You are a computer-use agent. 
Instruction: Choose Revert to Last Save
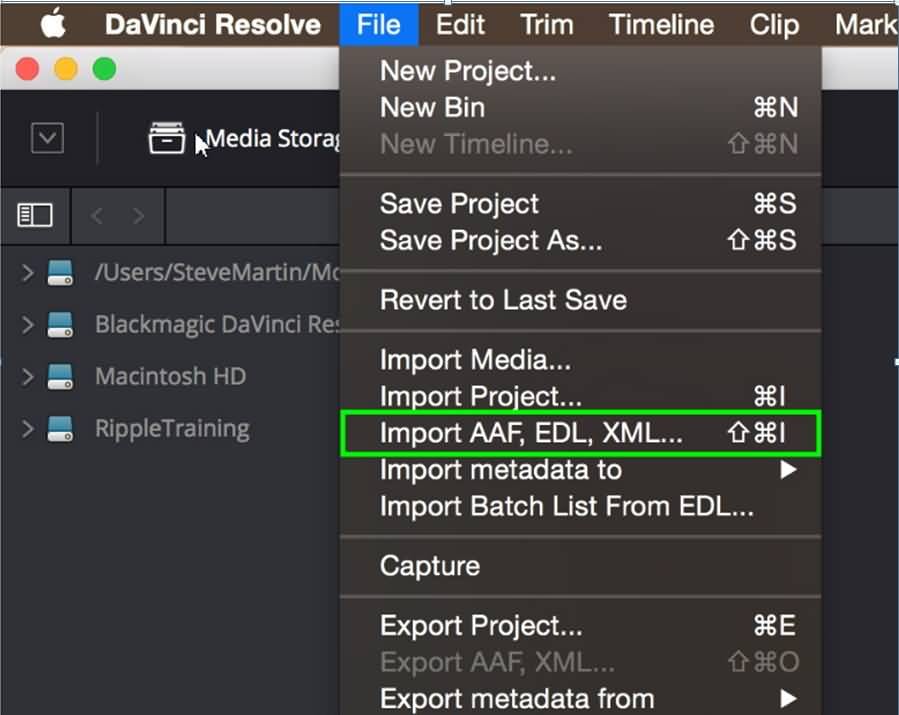tap(503, 299)
